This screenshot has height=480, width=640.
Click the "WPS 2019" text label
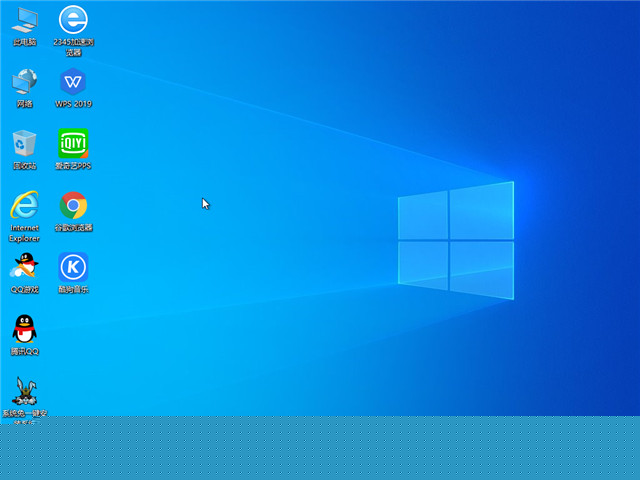(x=73, y=104)
